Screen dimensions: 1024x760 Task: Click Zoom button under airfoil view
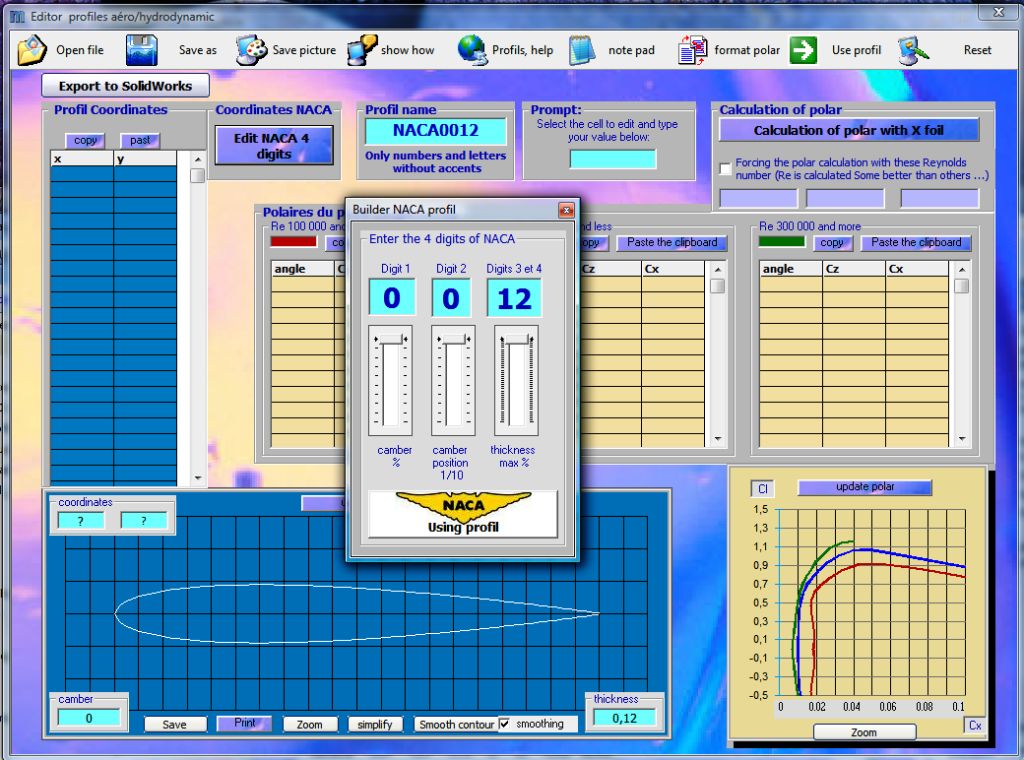click(310, 724)
